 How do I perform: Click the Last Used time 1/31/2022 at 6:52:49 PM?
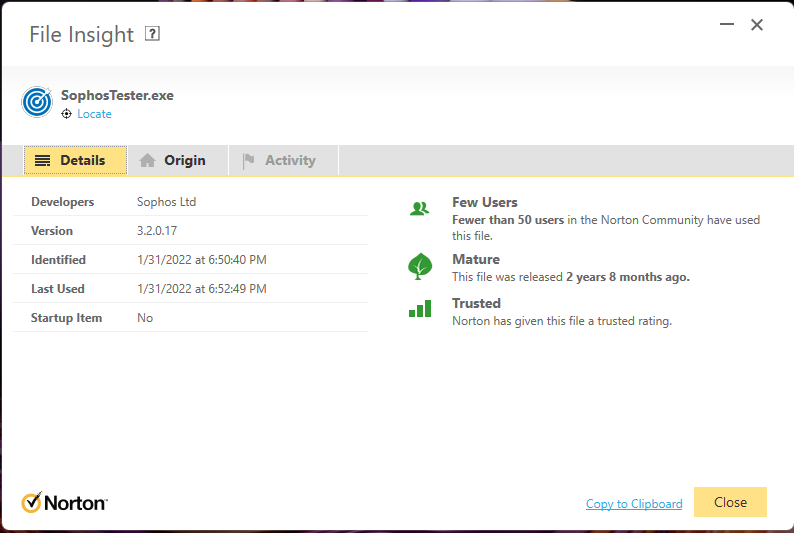point(202,289)
